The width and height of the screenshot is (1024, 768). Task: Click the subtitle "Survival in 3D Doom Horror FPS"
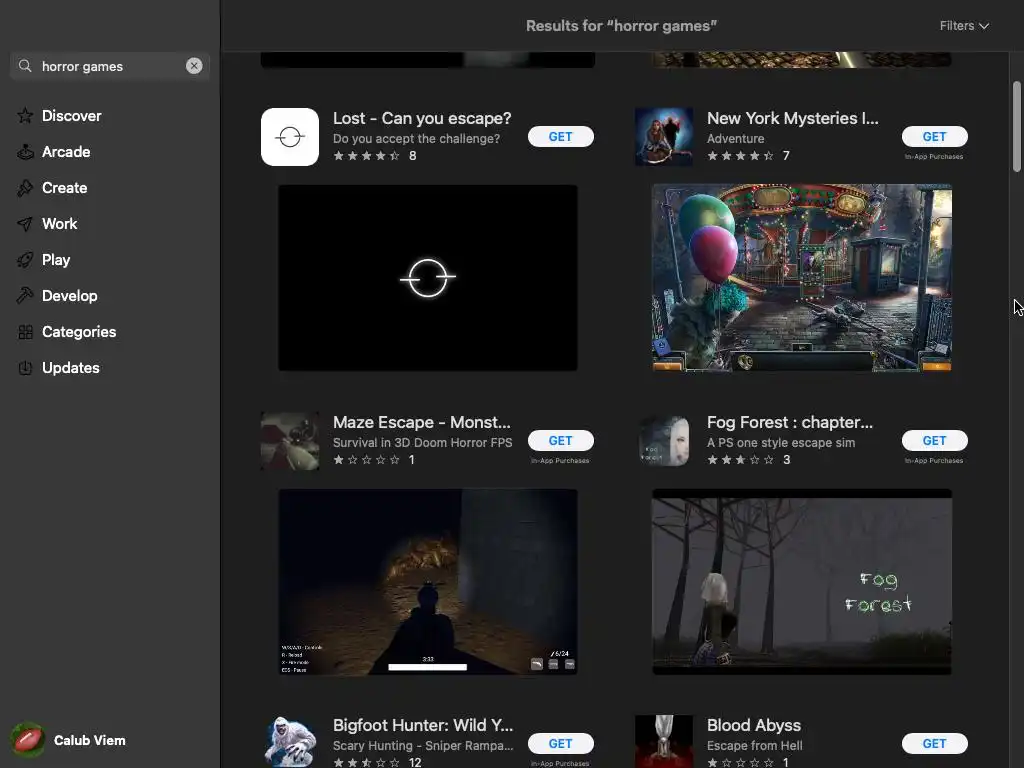pyautogui.click(x=423, y=443)
